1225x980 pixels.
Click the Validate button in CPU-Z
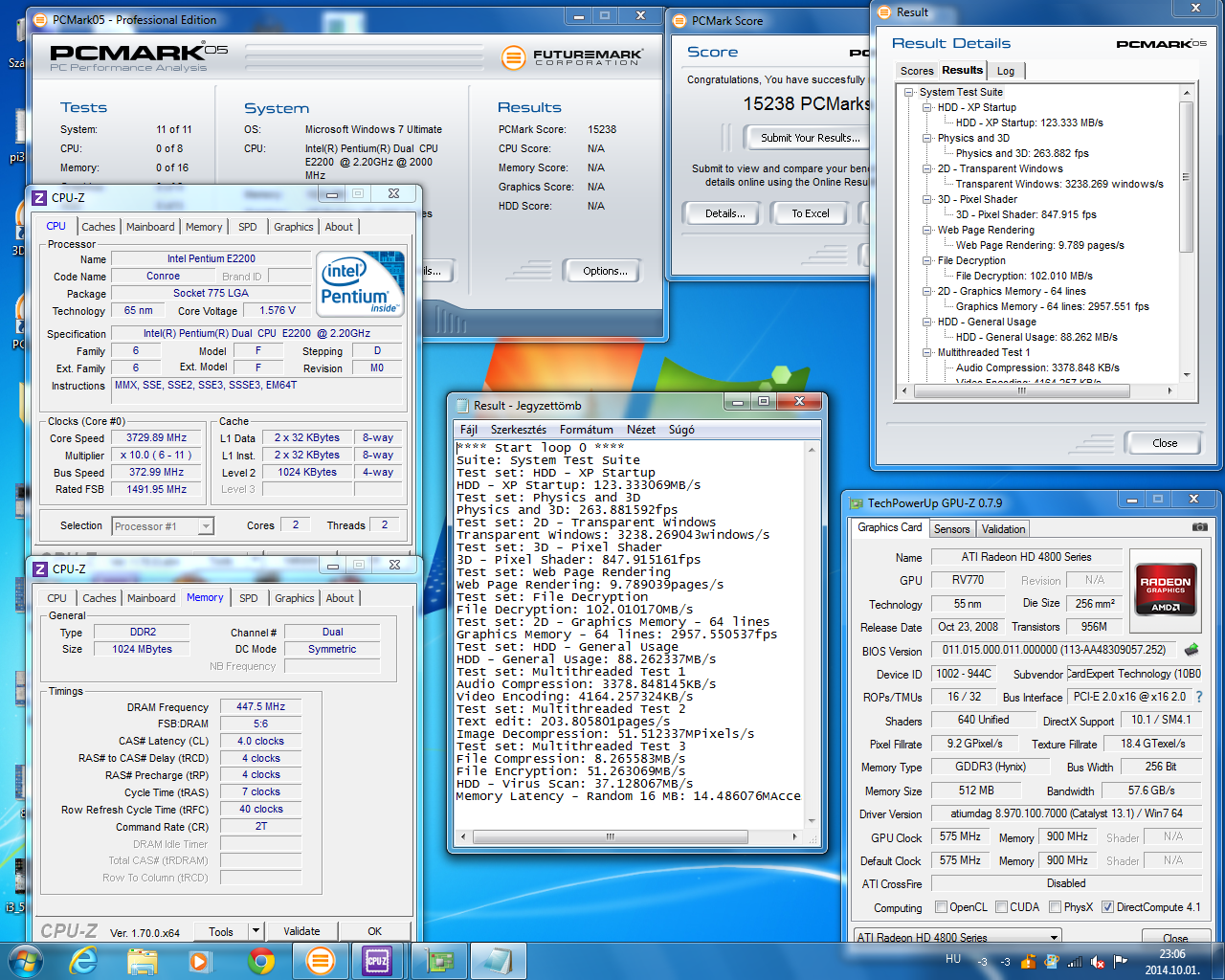point(301,931)
